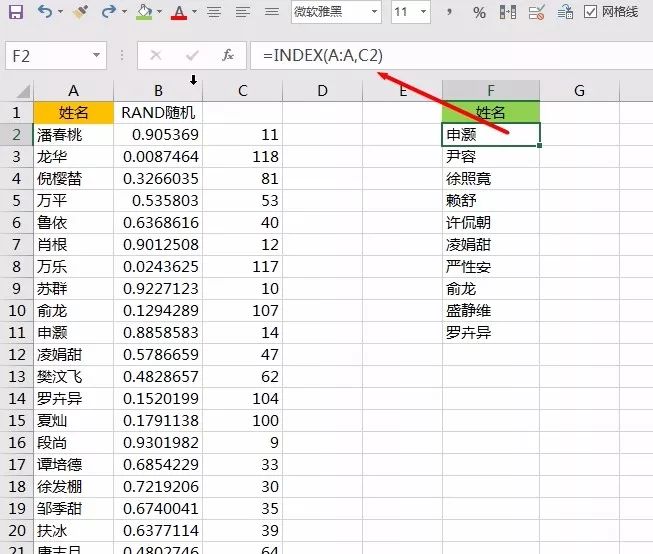Expand the Name Box dropdown arrow
This screenshot has width=653, height=554.
coord(97,55)
